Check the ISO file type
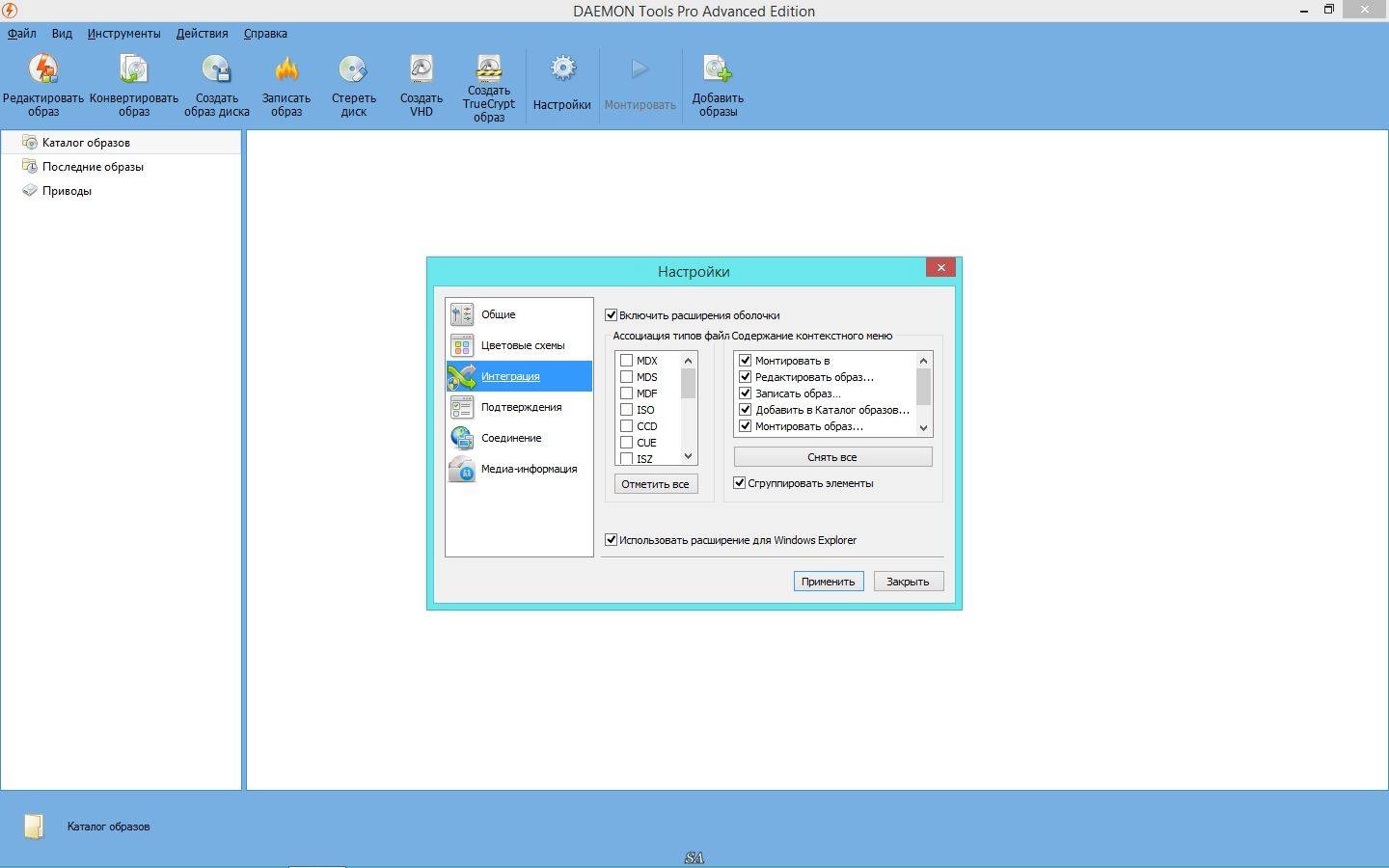1389x868 pixels. coord(626,410)
